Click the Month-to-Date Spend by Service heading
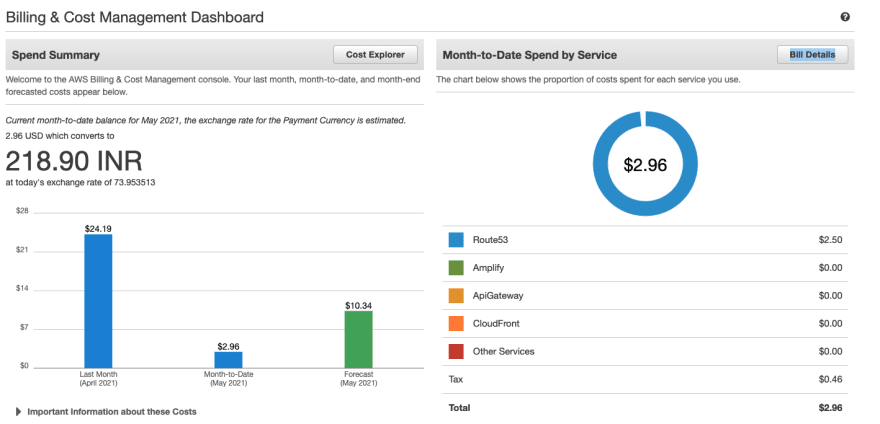The image size is (880, 424). 530,55
